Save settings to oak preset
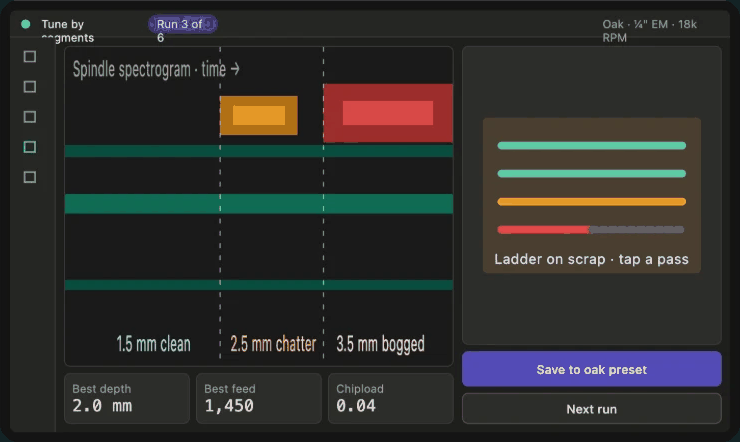This screenshot has width=740, height=442. [x=591, y=369]
